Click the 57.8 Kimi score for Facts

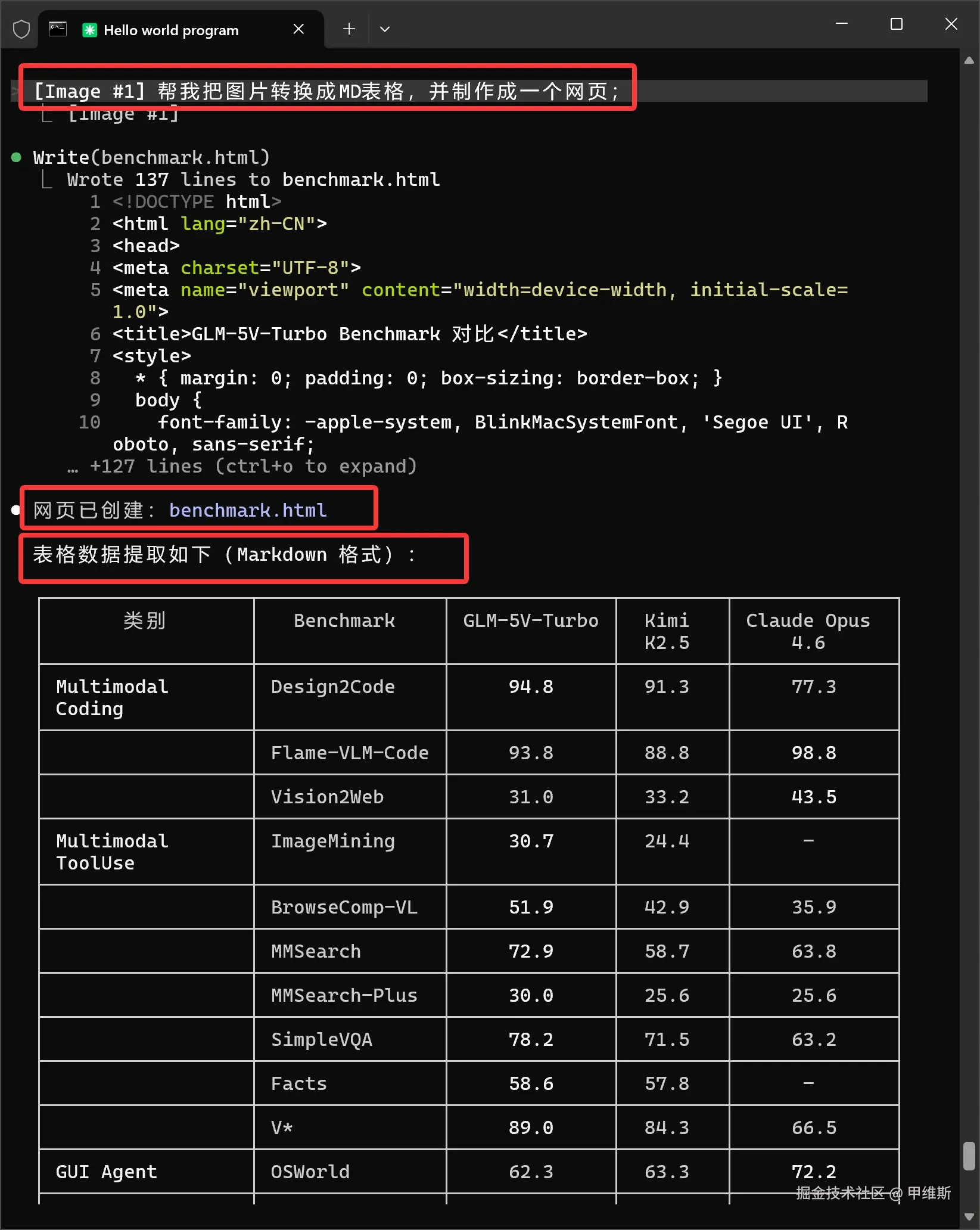pos(667,1083)
